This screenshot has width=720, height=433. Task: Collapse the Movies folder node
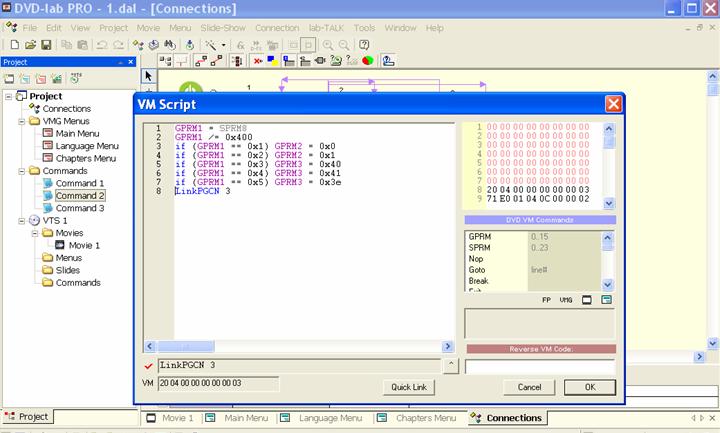coord(35,233)
